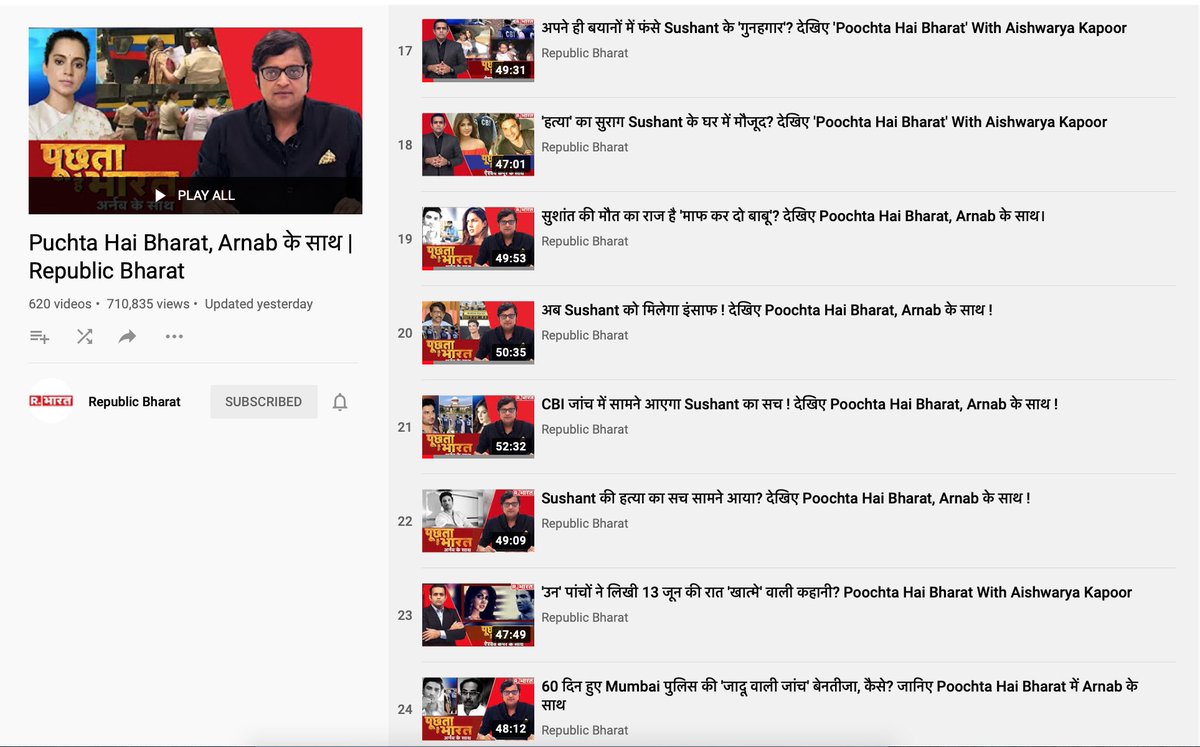This screenshot has width=1200, height=747.
Task: Open title "सुशांत की मौत का राज है"
Action: point(793,216)
